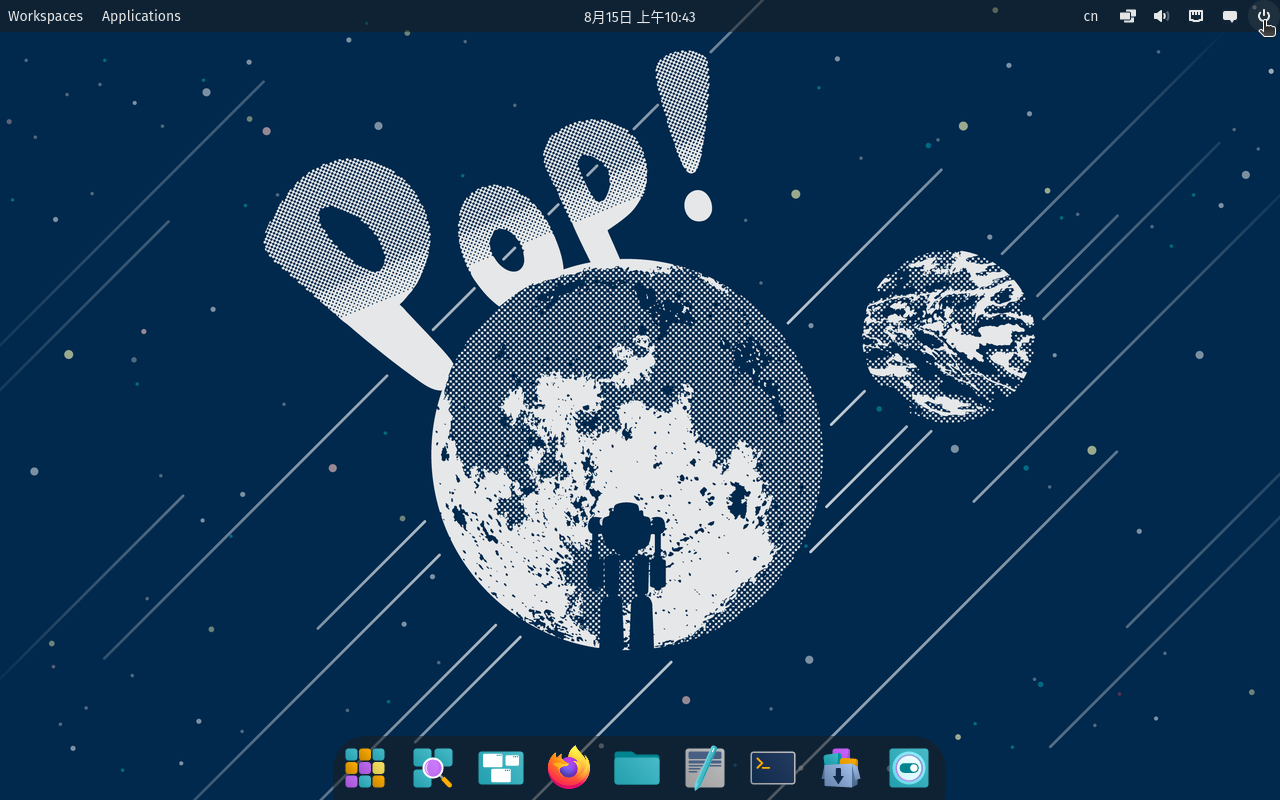Switch input source via the cn indicator
Viewport: 1280px width, 800px height.
(x=1090, y=16)
